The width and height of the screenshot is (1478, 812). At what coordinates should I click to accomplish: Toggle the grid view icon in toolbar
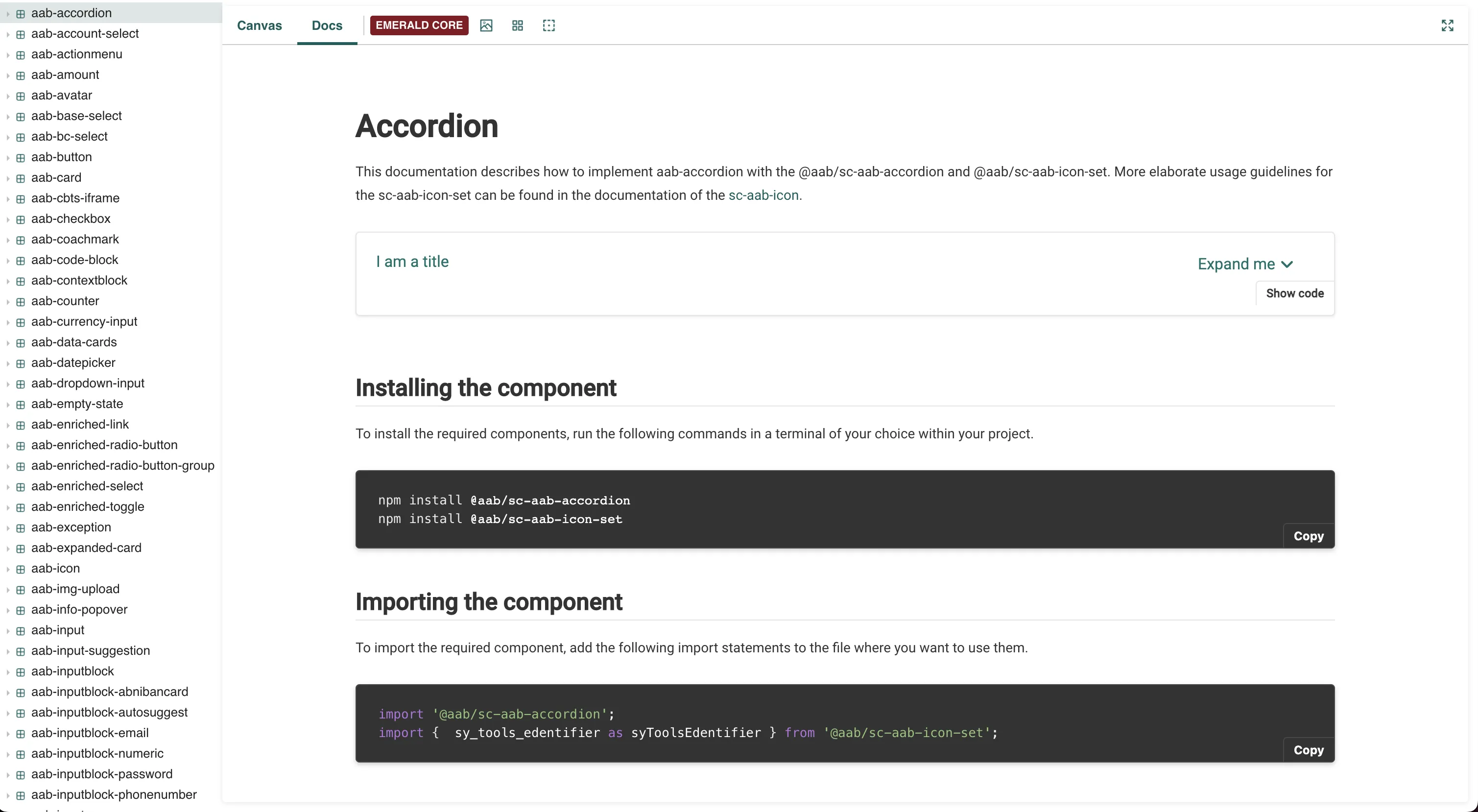(x=518, y=25)
